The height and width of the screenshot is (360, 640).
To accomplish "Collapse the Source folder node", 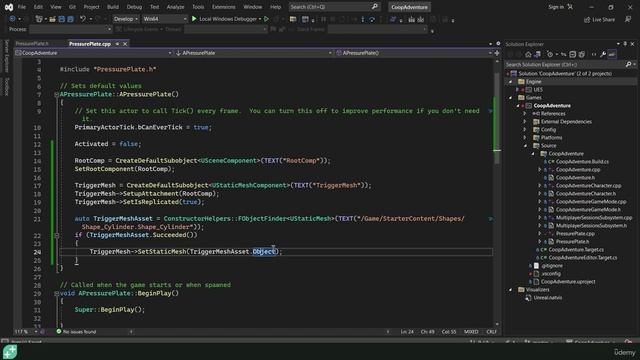I will 525,146.
